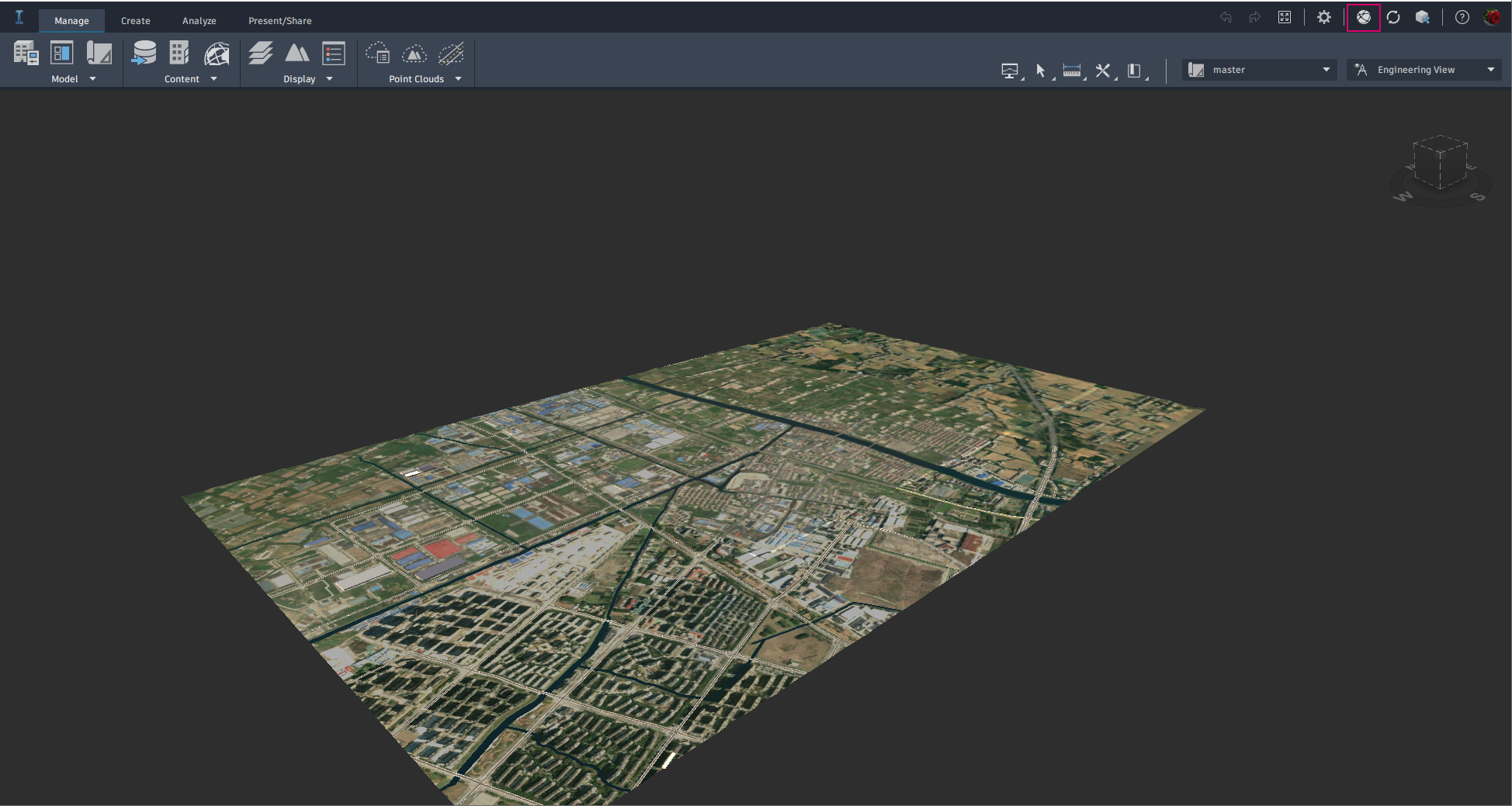Screen dimensions: 1512x806
Task: Open the monitor display tools icon
Action: click(1010, 71)
